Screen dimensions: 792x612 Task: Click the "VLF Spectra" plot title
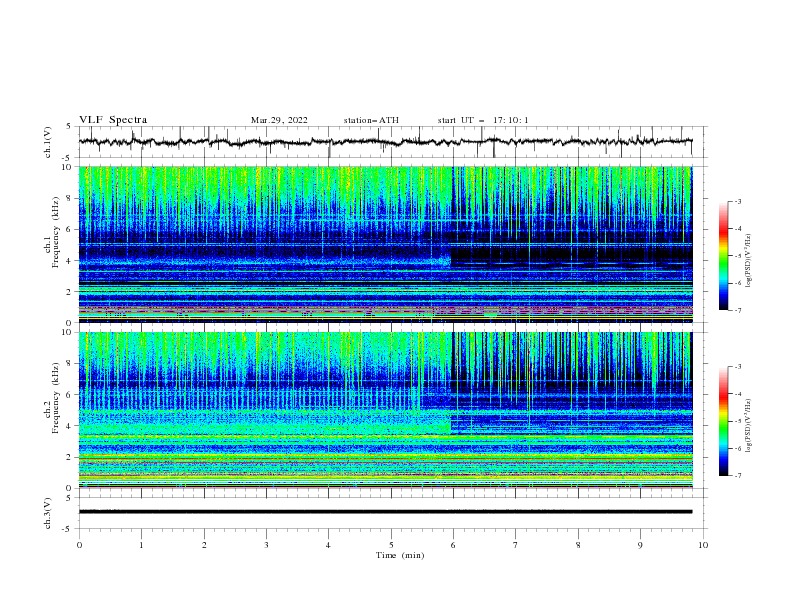(x=113, y=120)
